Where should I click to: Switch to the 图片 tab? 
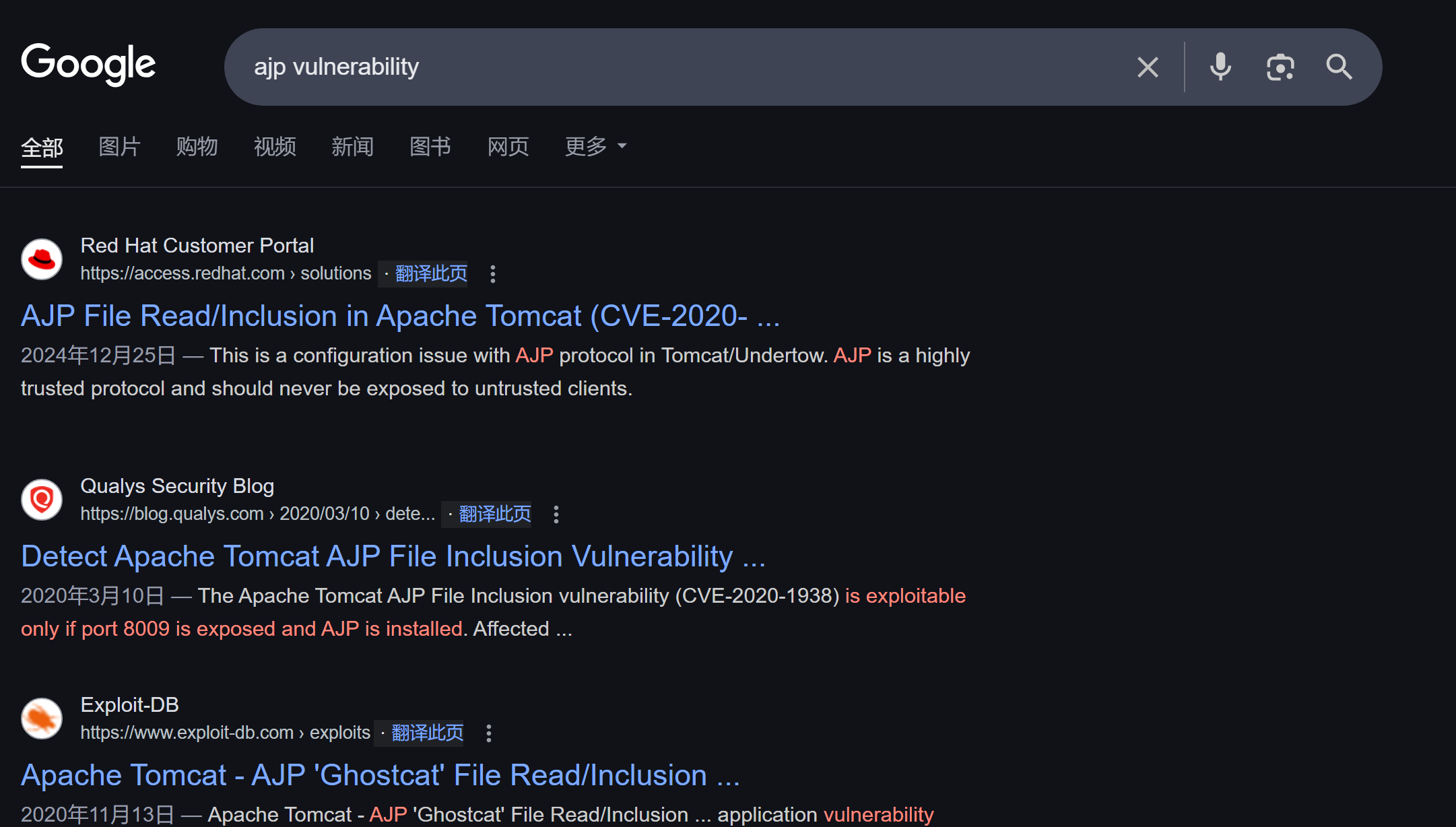pos(119,146)
